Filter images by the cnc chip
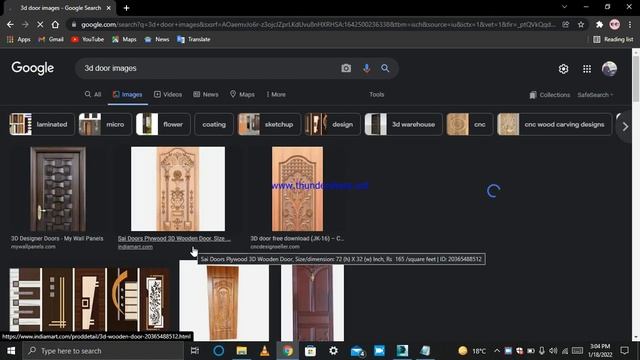 470,124
